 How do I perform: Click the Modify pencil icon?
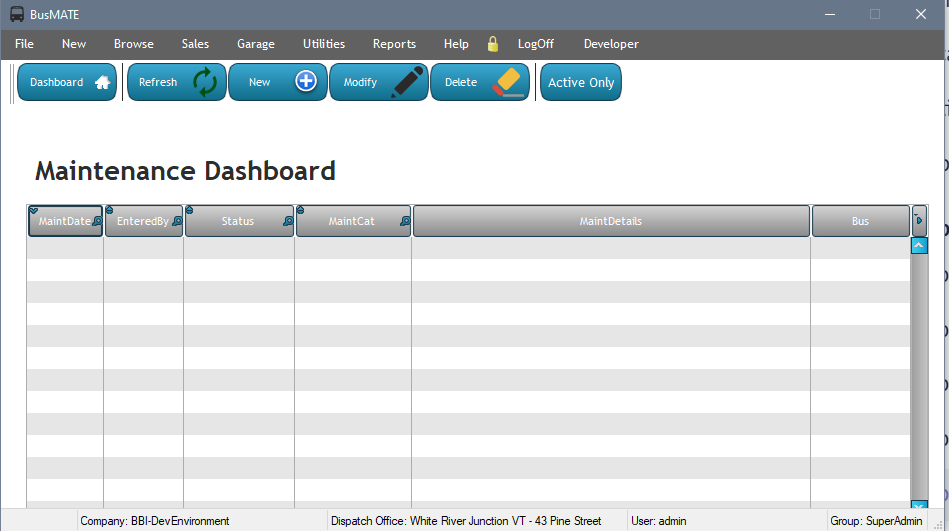[407, 82]
